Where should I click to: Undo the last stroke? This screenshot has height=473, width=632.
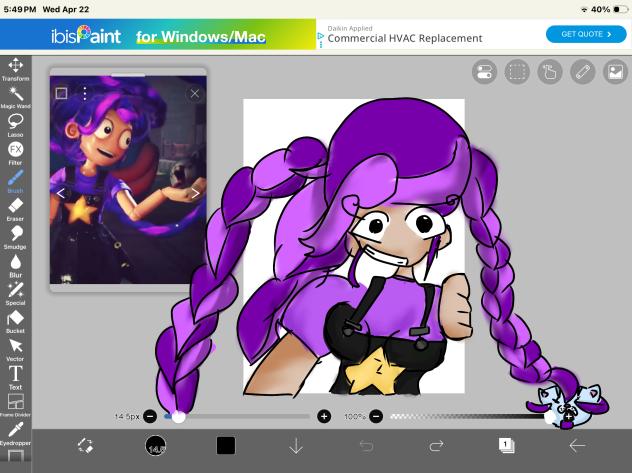point(366,446)
